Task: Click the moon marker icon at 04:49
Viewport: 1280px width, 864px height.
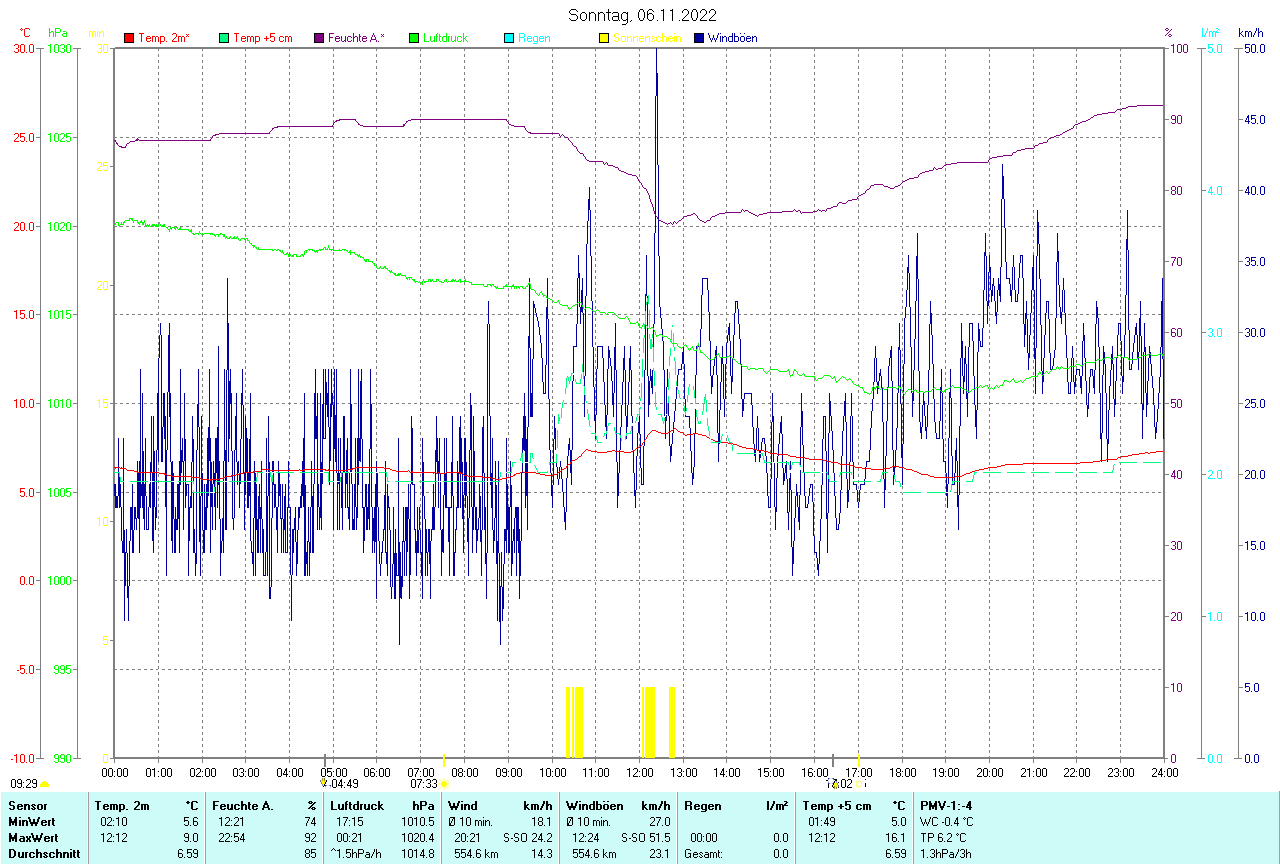Action: [323, 784]
